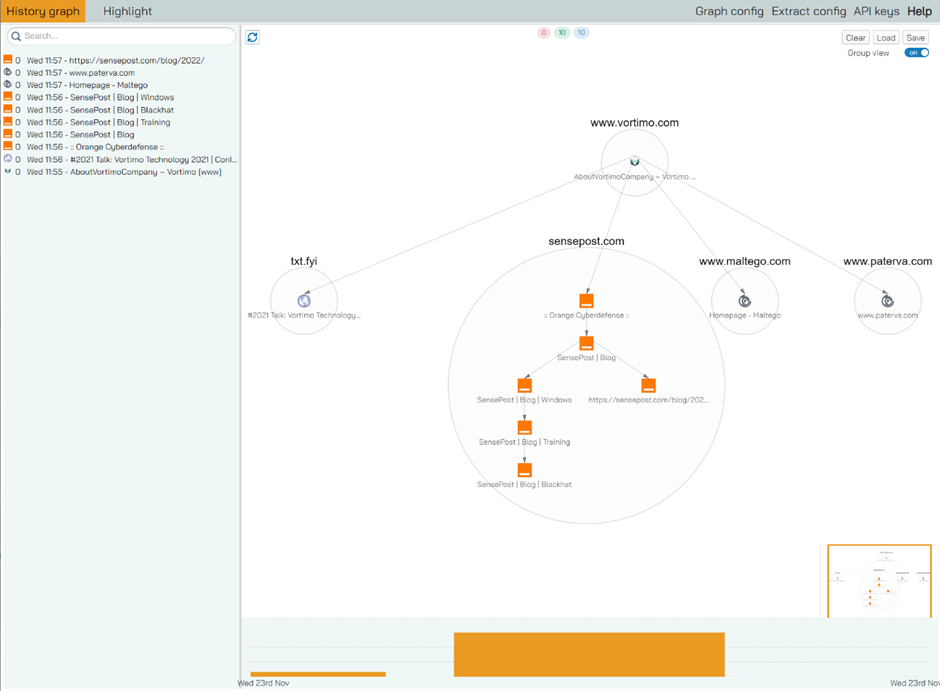Click the SensePost Blog Blackhat node icon
The width and height of the screenshot is (940, 691).
[525, 470]
